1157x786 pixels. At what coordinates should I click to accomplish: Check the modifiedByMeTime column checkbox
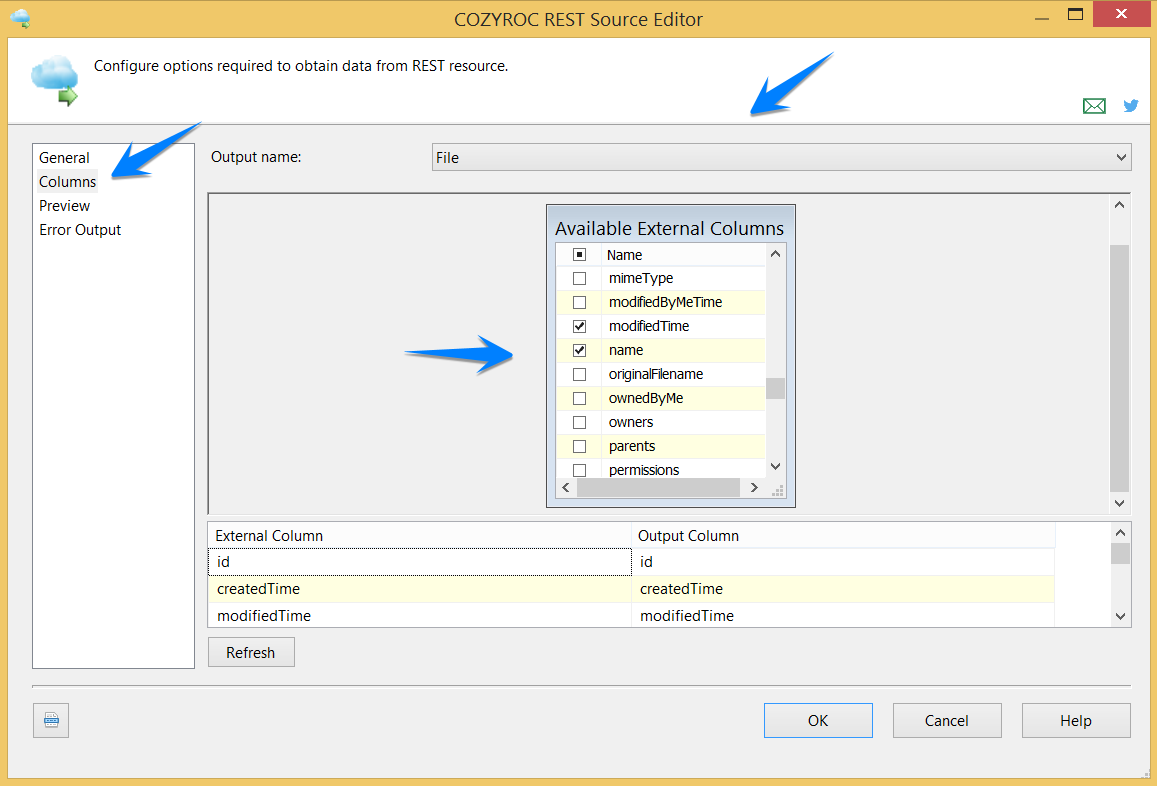point(579,303)
